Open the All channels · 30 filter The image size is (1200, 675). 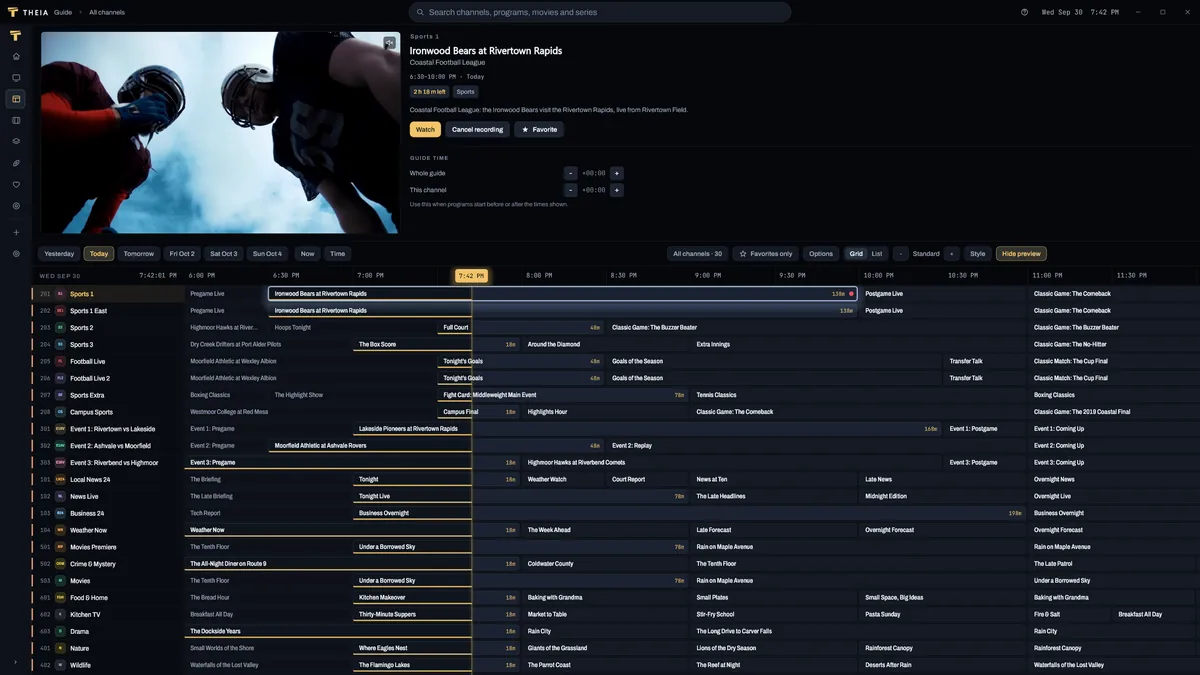click(x=698, y=254)
